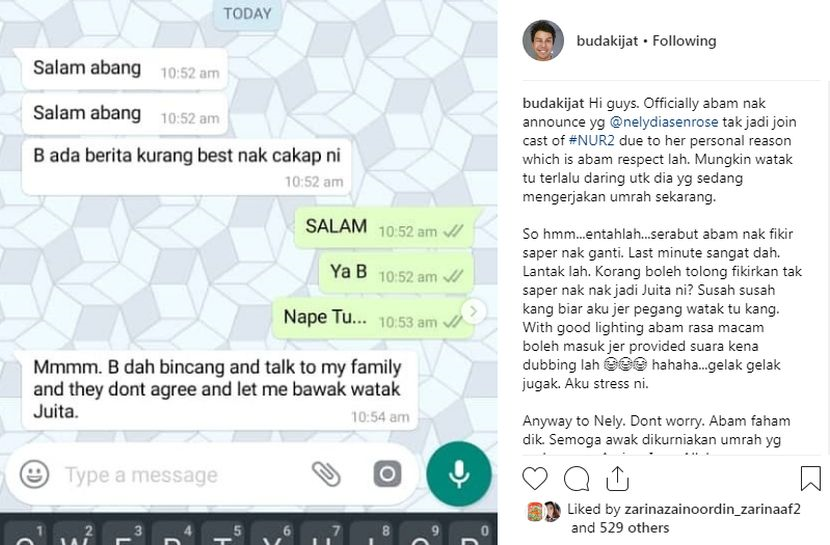Like the post with the heart icon
The width and height of the screenshot is (830, 545).
[535, 478]
